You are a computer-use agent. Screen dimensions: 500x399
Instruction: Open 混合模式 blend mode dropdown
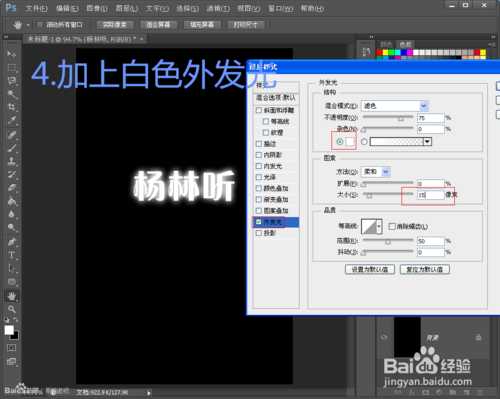point(396,106)
